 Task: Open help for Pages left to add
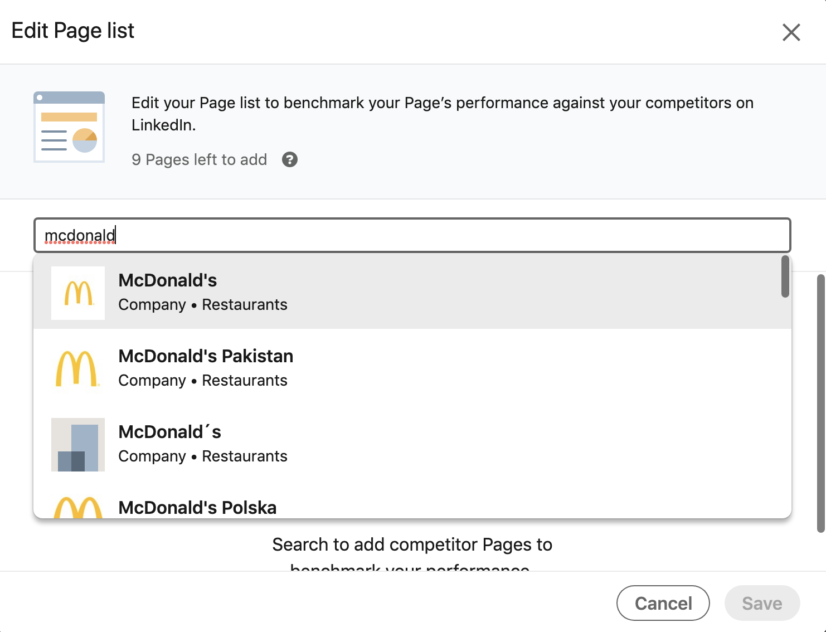[290, 160]
